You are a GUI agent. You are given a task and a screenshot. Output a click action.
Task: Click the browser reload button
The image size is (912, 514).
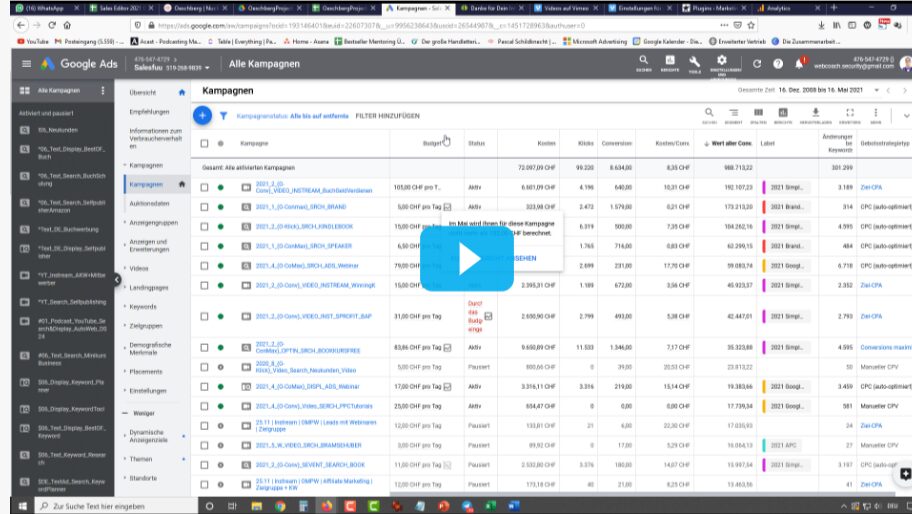[52, 26]
